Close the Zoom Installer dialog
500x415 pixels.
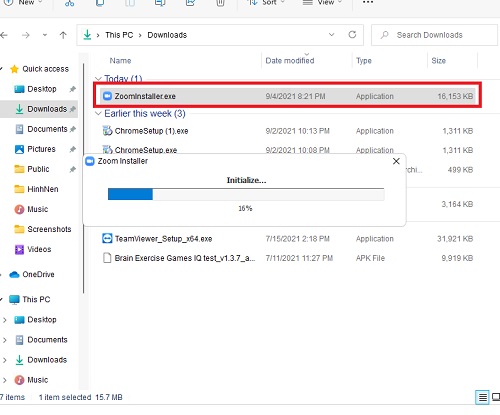(x=396, y=161)
